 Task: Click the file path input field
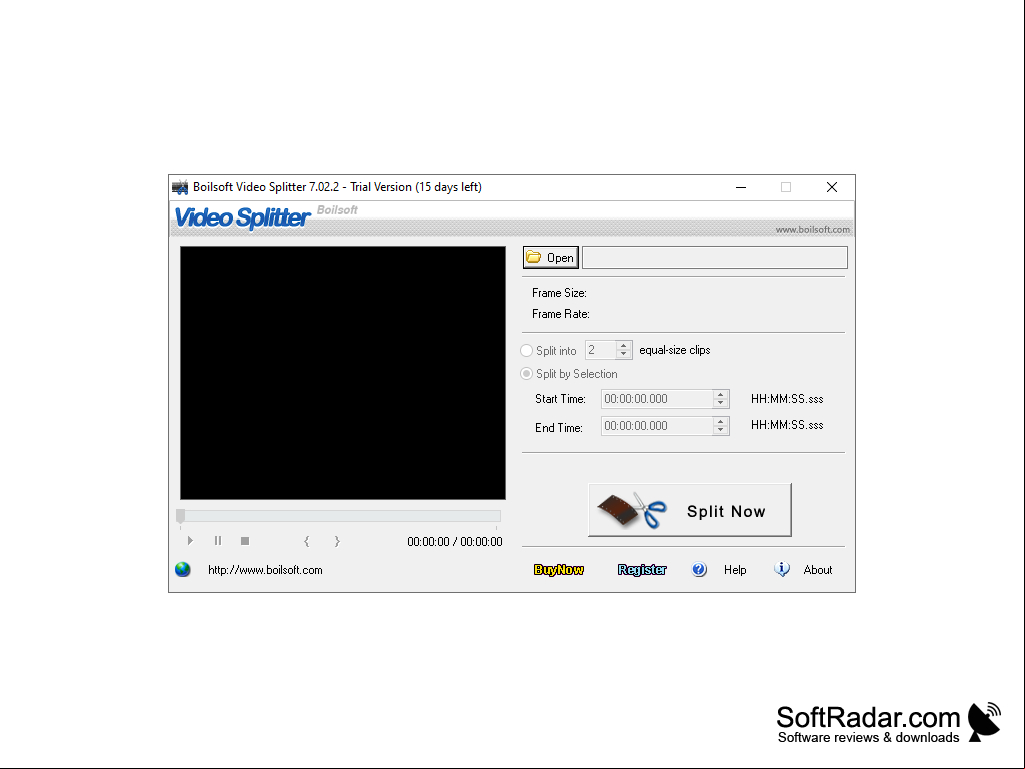[x=714, y=258]
